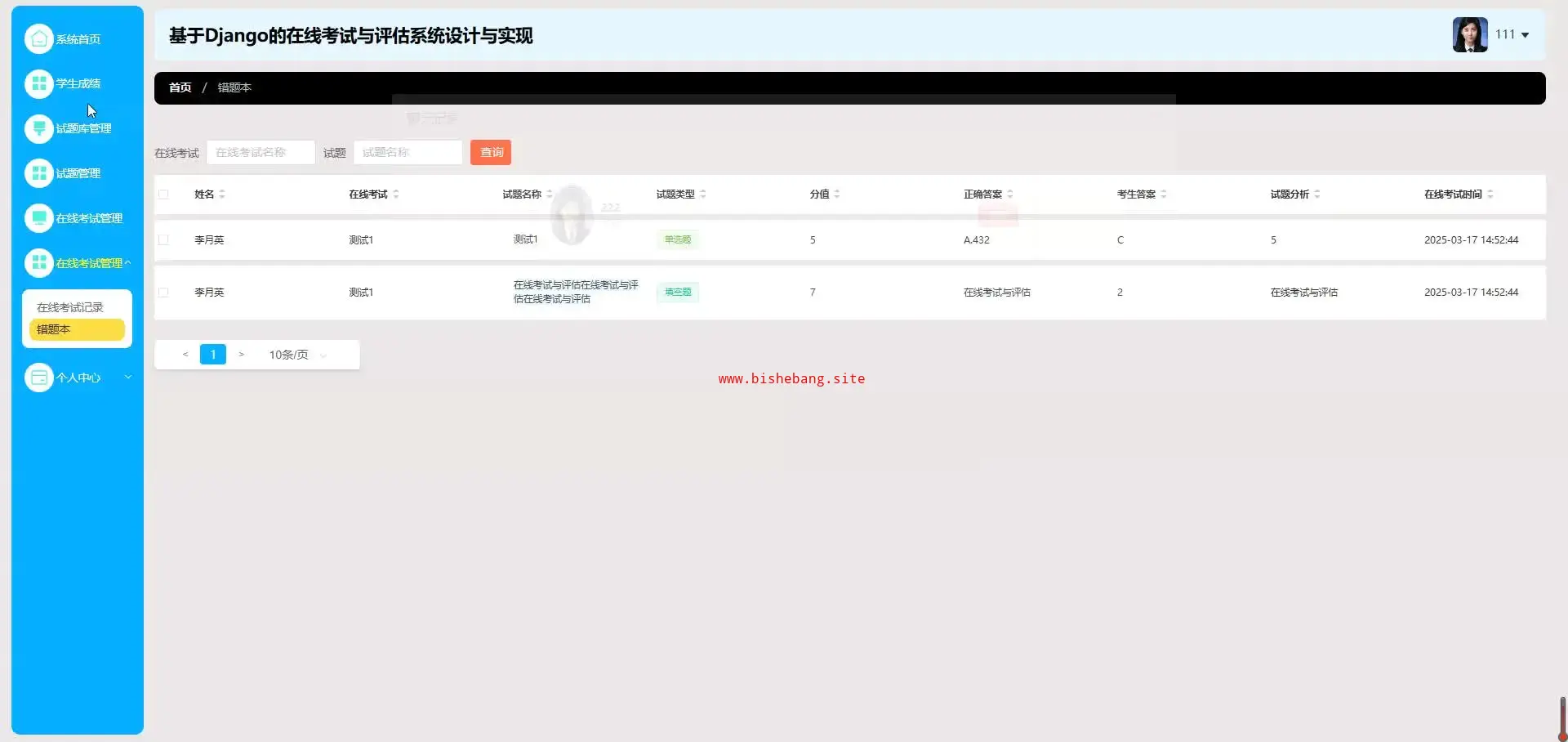Click into the 试题名称 search field
This screenshot has width=1568, height=742.
[x=408, y=152]
